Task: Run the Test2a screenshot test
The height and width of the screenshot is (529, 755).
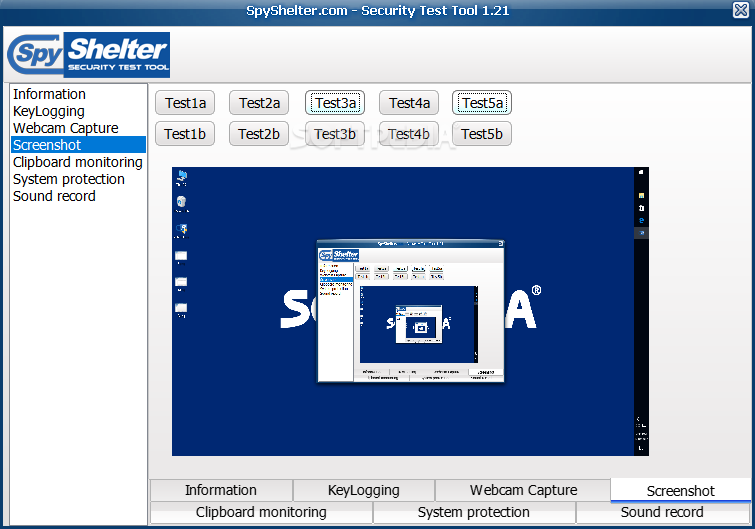Action: pos(259,103)
